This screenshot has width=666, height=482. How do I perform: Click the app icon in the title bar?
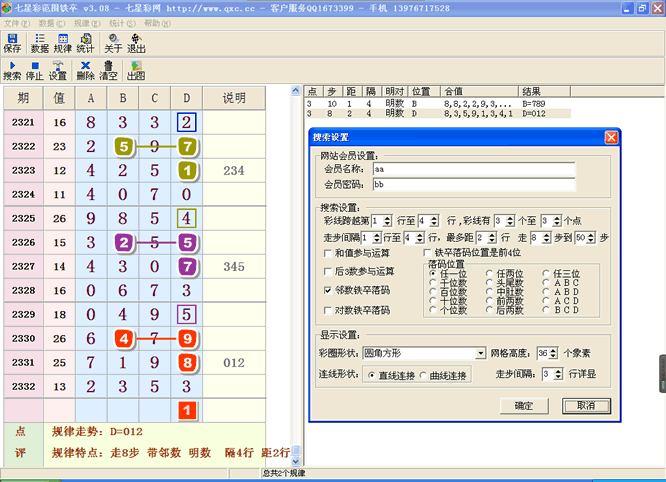[6, 8]
